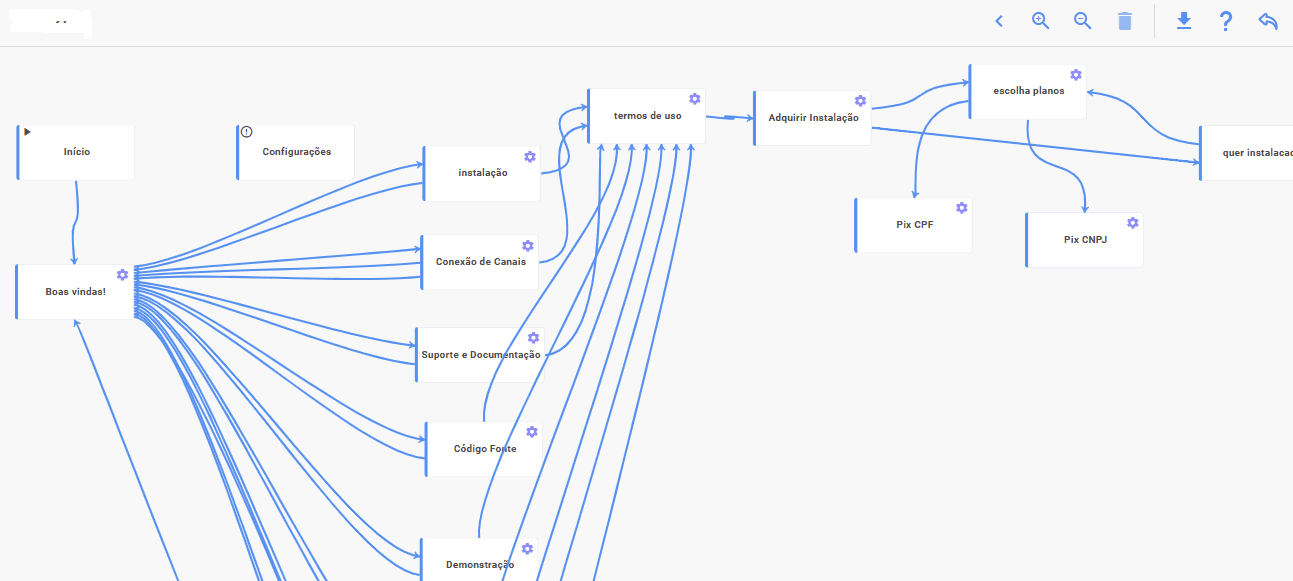Click the undo back arrow icon

tap(1268, 21)
